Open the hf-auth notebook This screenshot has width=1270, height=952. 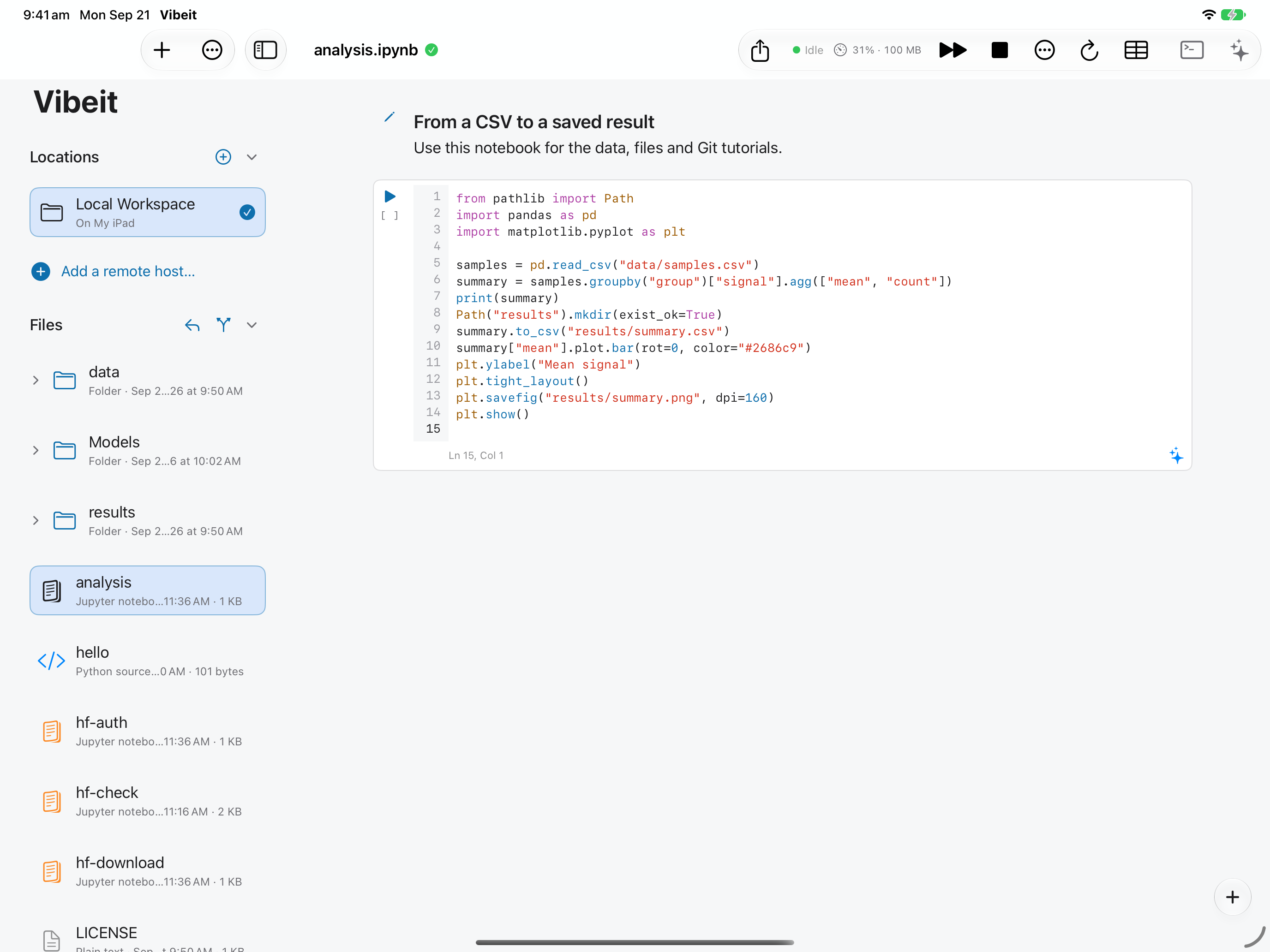(x=148, y=731)
